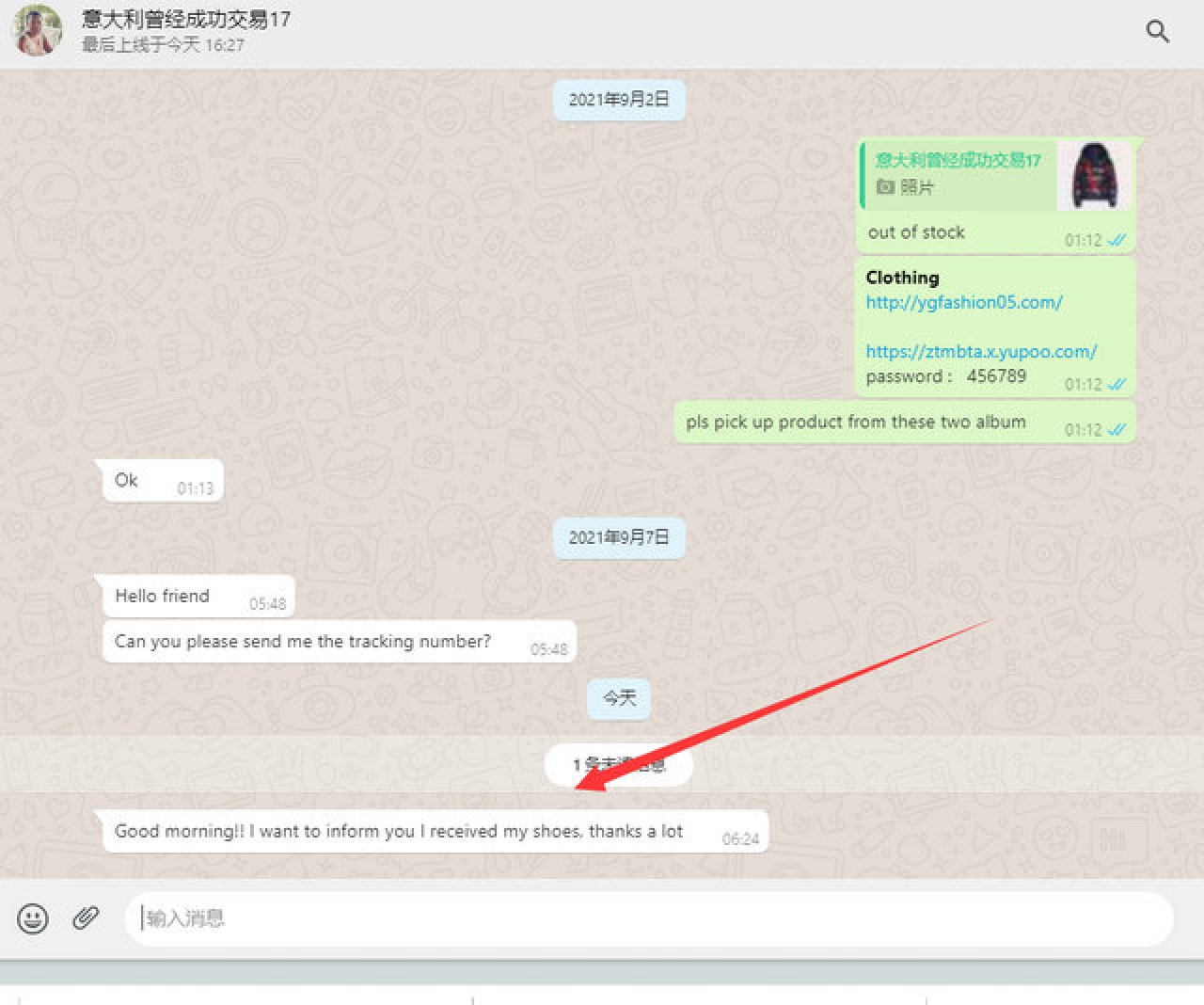Viewport: 1204px width, 1005px height.
Task: Open the ygfashion05.com link
Action: (963, 302)
